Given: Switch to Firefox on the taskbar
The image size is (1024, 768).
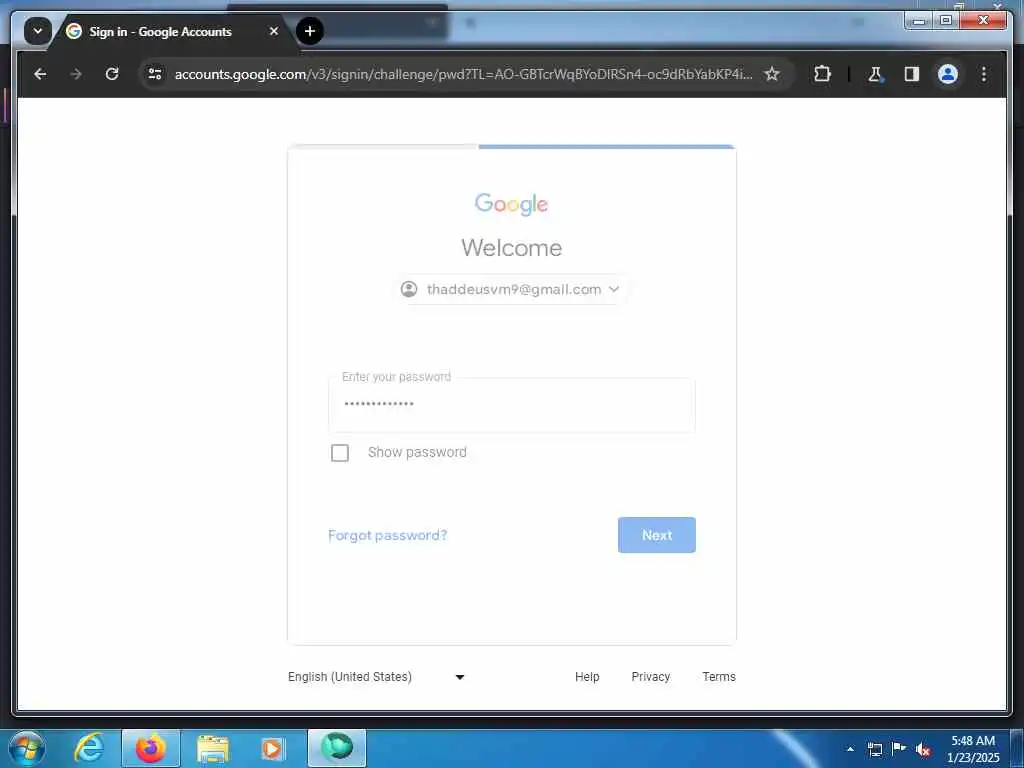Looking at the screenshot, I should [x=151, y=748].
